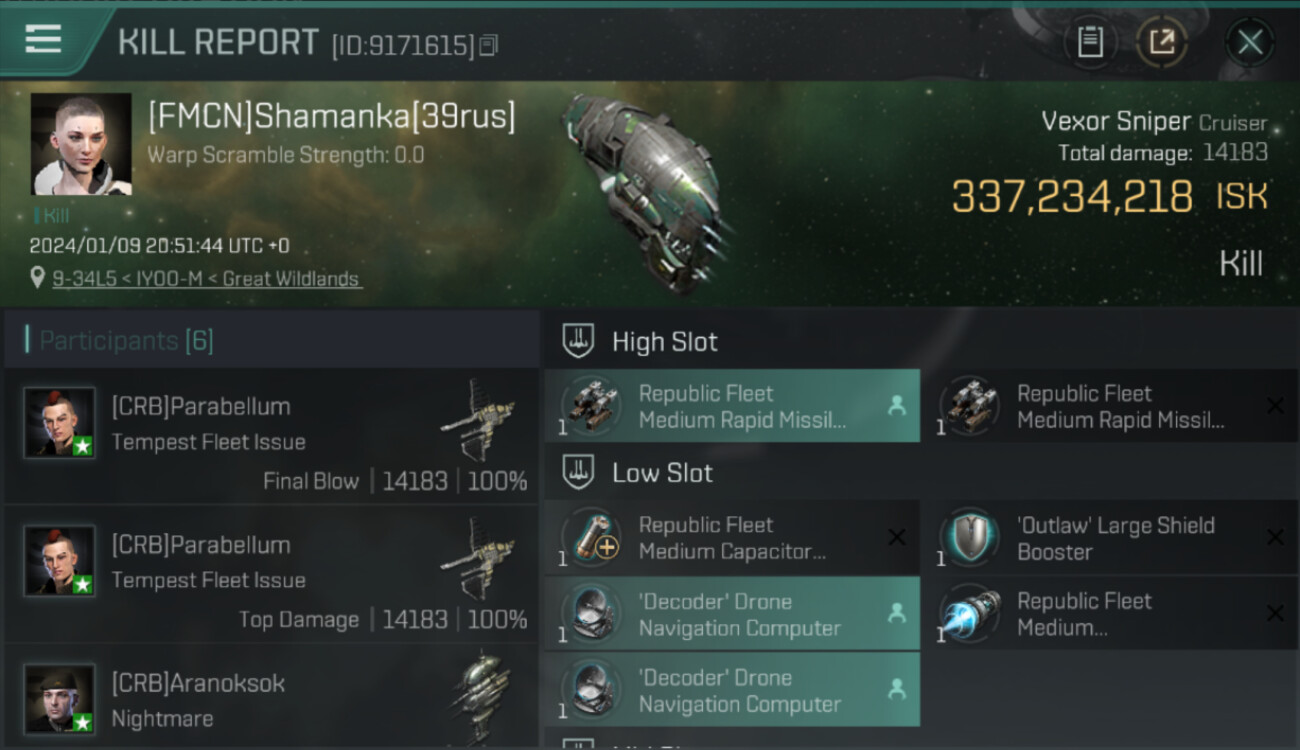The height and width of the screenshot is (750, 1300).
Task: Click X on second Rapid Missile launcher
Action: point(1275,405)
